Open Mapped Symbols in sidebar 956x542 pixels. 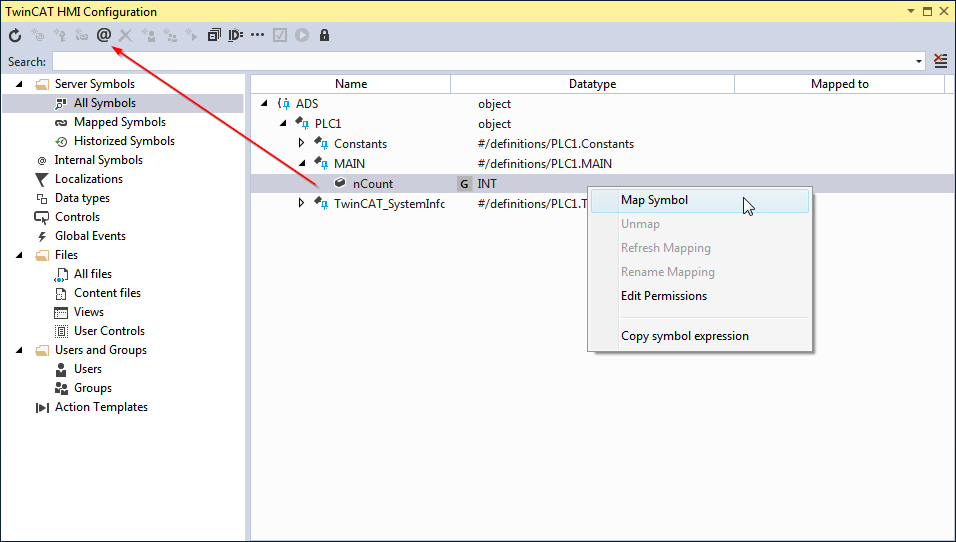[120, 122]
